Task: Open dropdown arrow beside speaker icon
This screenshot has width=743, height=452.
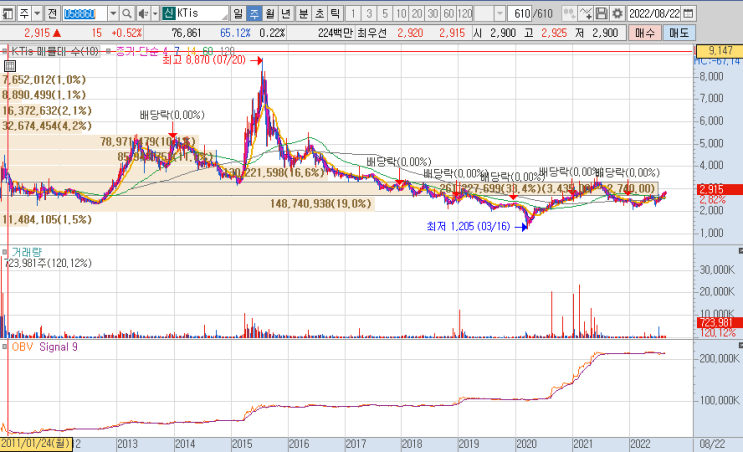Action: coord(155,13)
